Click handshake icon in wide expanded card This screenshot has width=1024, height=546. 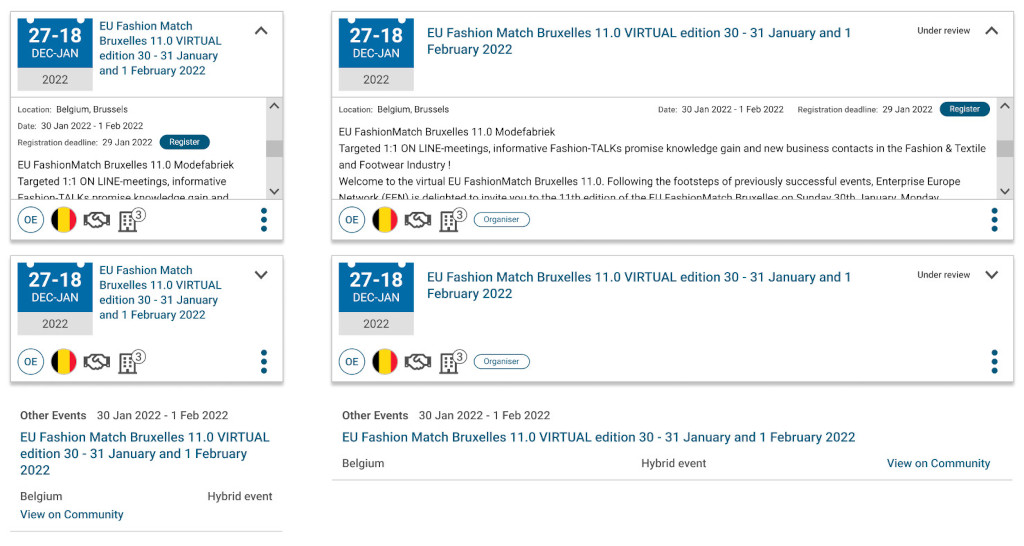click(x=418, y=221)
